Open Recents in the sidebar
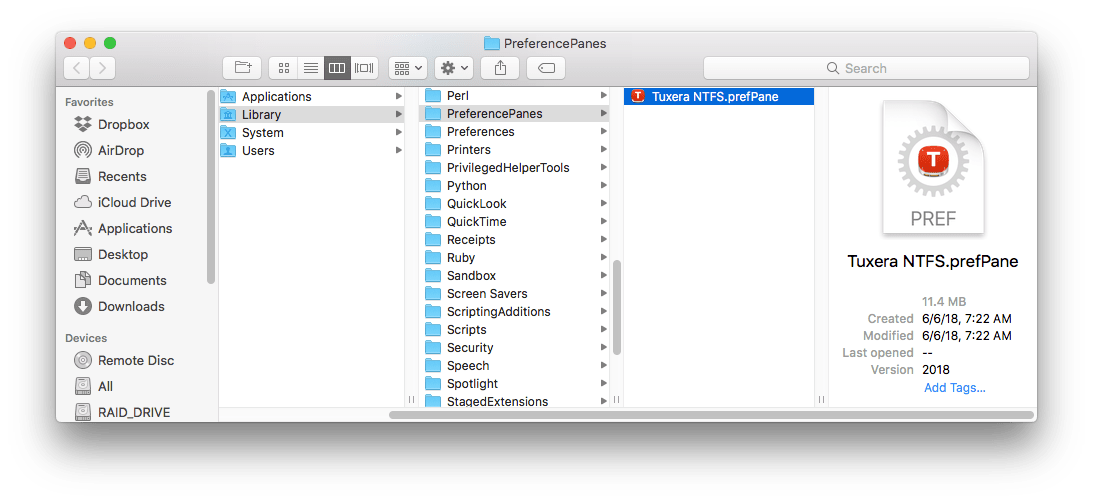 [122, 176]
